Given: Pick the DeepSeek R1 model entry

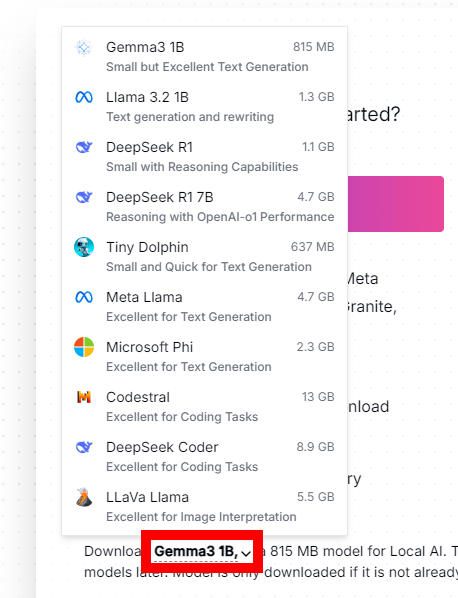Looking at the screenshot, I should point(204,157).
